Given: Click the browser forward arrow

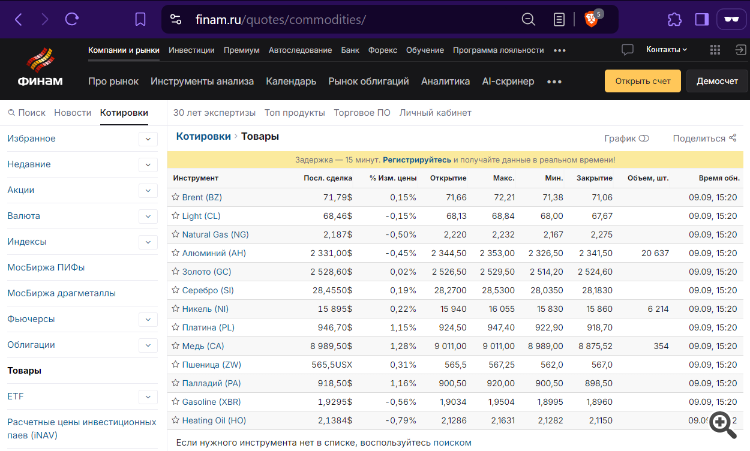Looking at the screenshot, I should coord(44,20).
